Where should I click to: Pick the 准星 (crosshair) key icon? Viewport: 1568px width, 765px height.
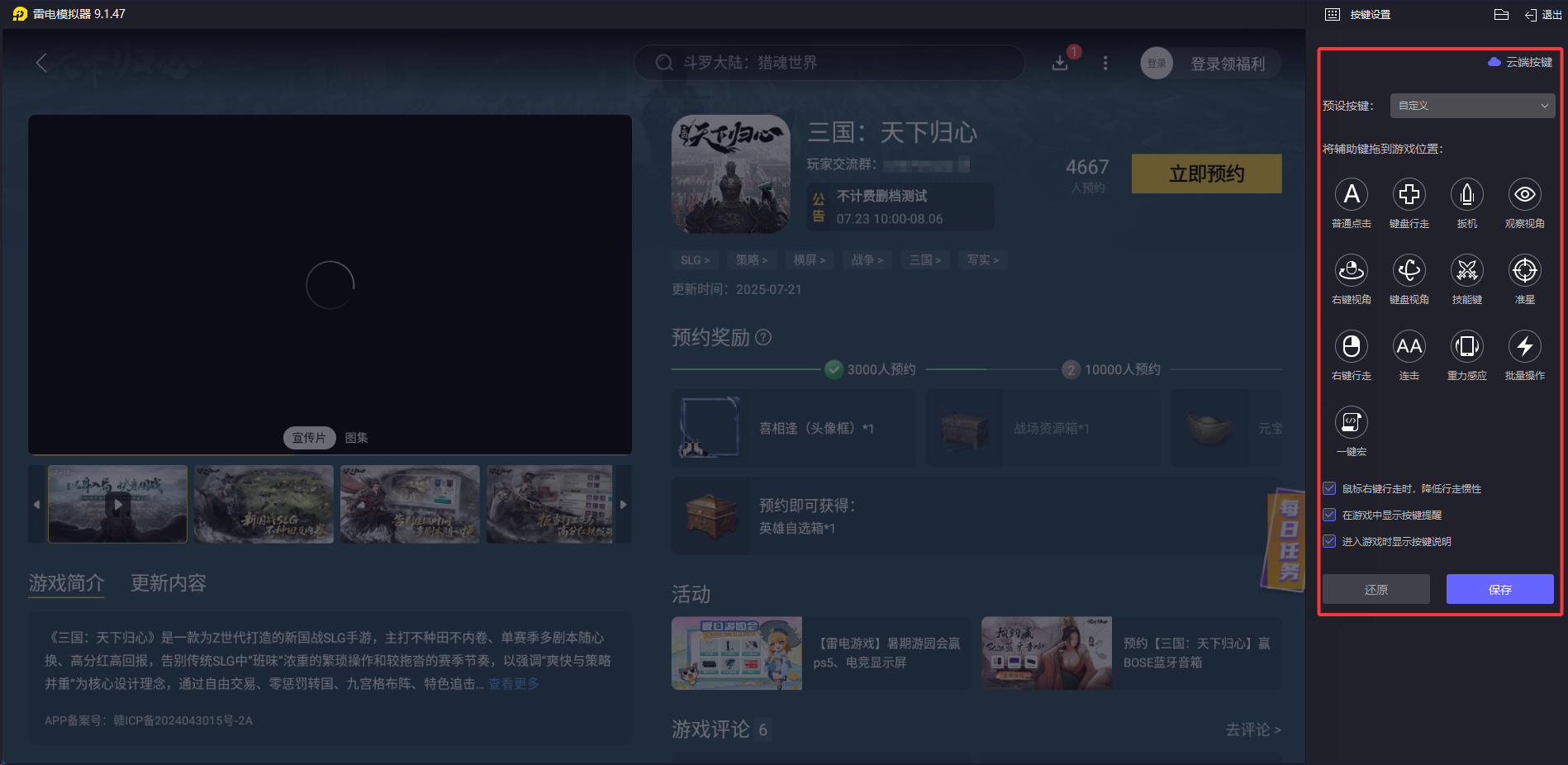point(1524,272)
